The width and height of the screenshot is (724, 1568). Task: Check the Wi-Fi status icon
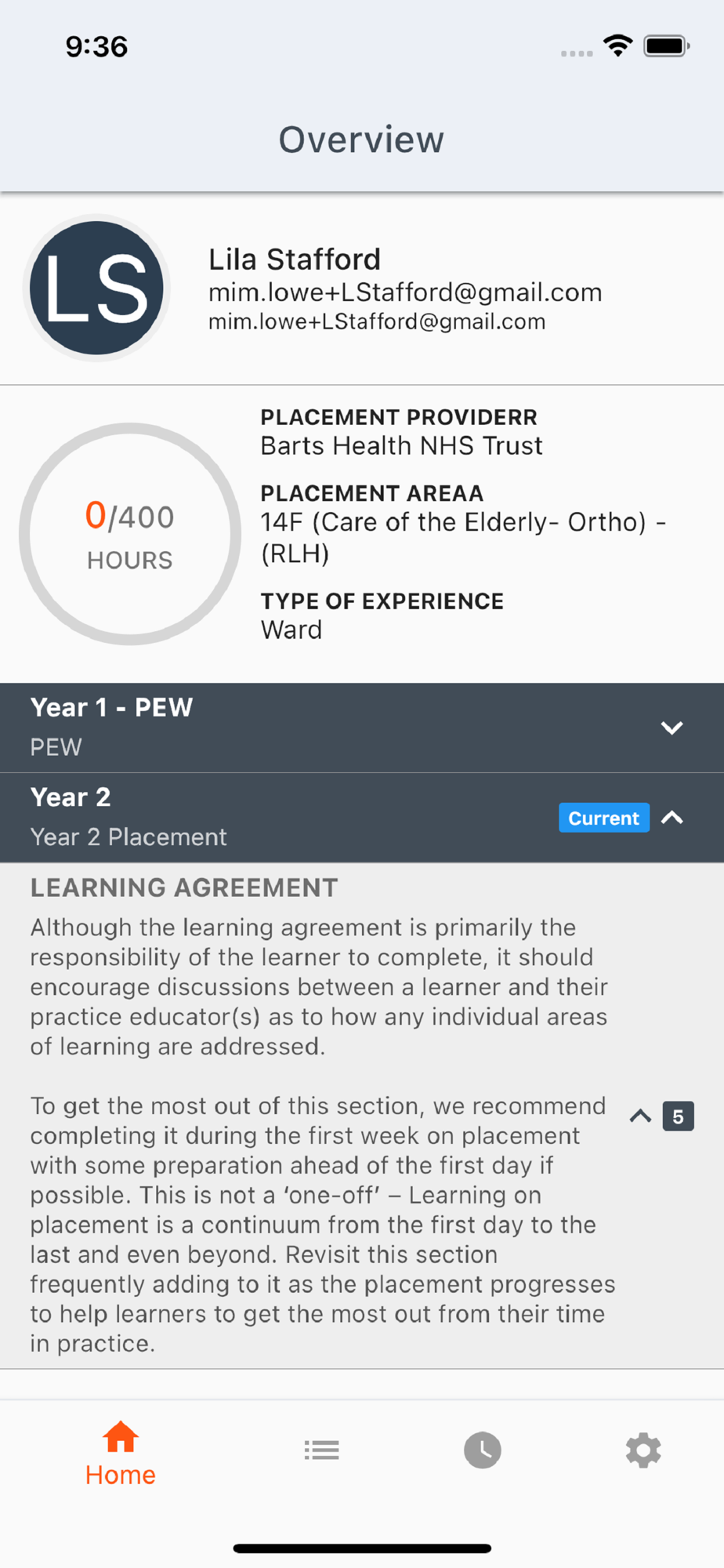618,45
